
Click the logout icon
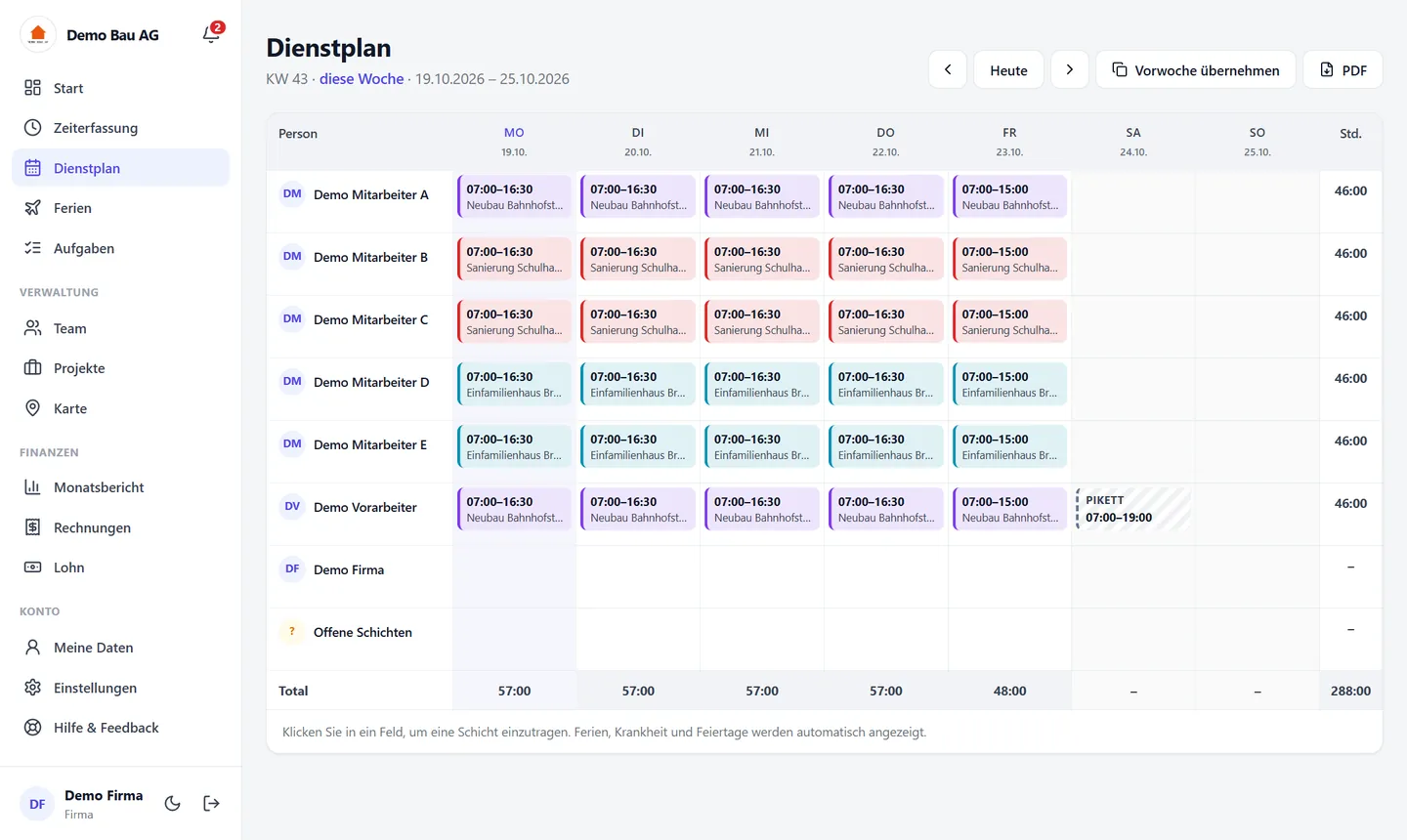pyautogui.click(x=211, y=804)
